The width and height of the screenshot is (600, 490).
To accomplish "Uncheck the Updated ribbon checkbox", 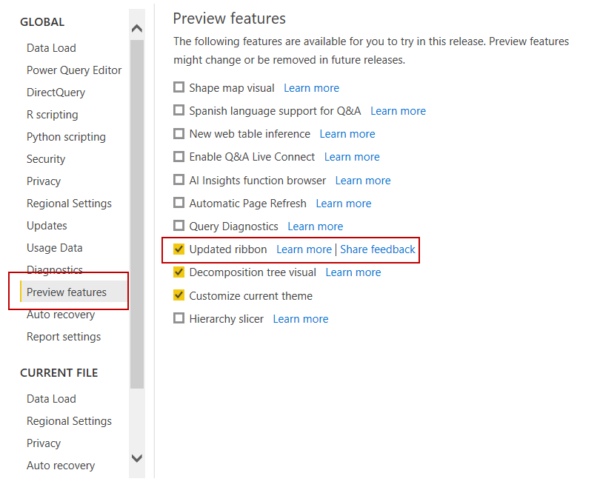I will tap(179, 249).
